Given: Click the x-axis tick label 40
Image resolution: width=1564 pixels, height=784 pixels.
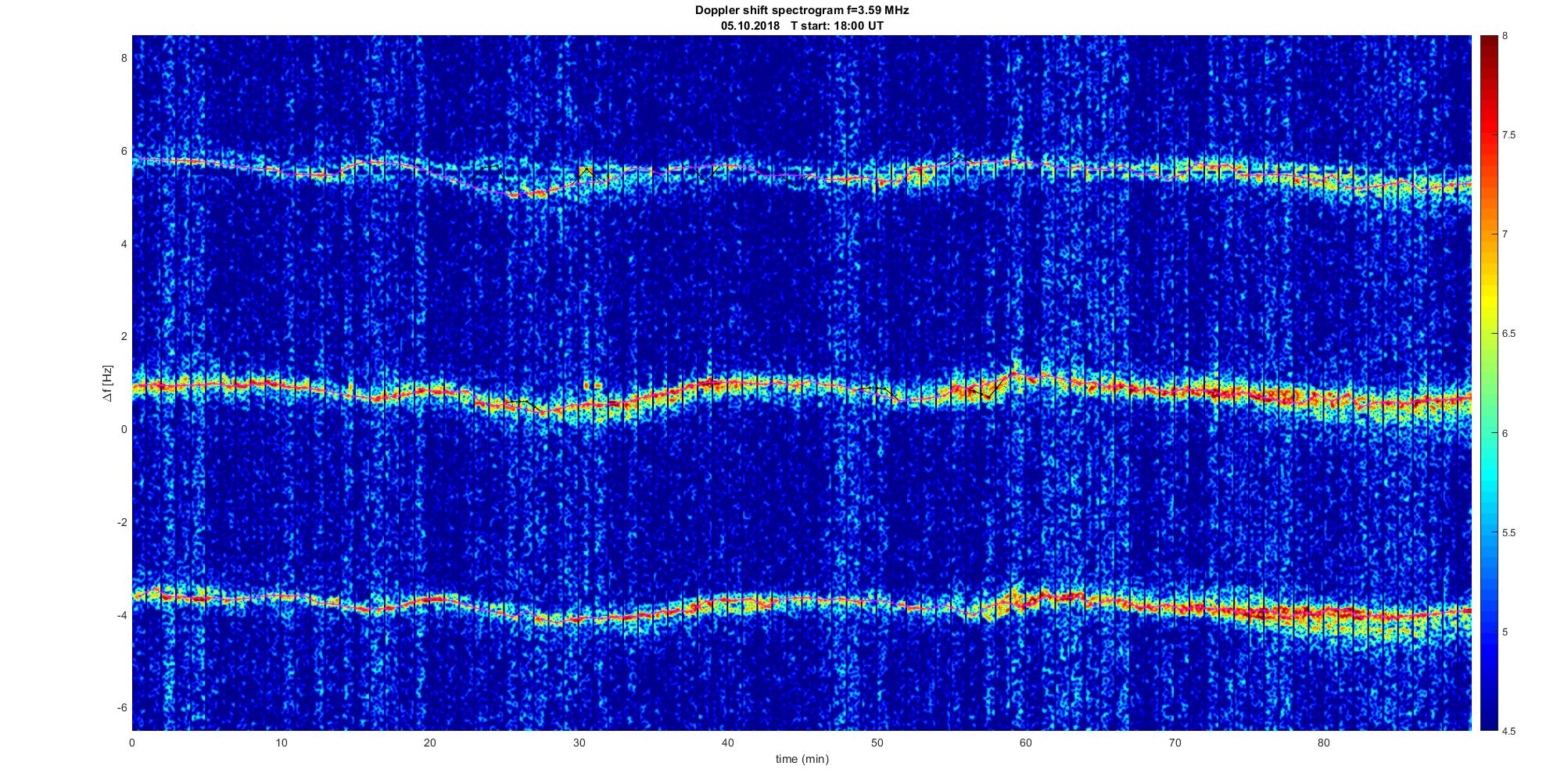Looking at the screenshot, I should point(728,743).
